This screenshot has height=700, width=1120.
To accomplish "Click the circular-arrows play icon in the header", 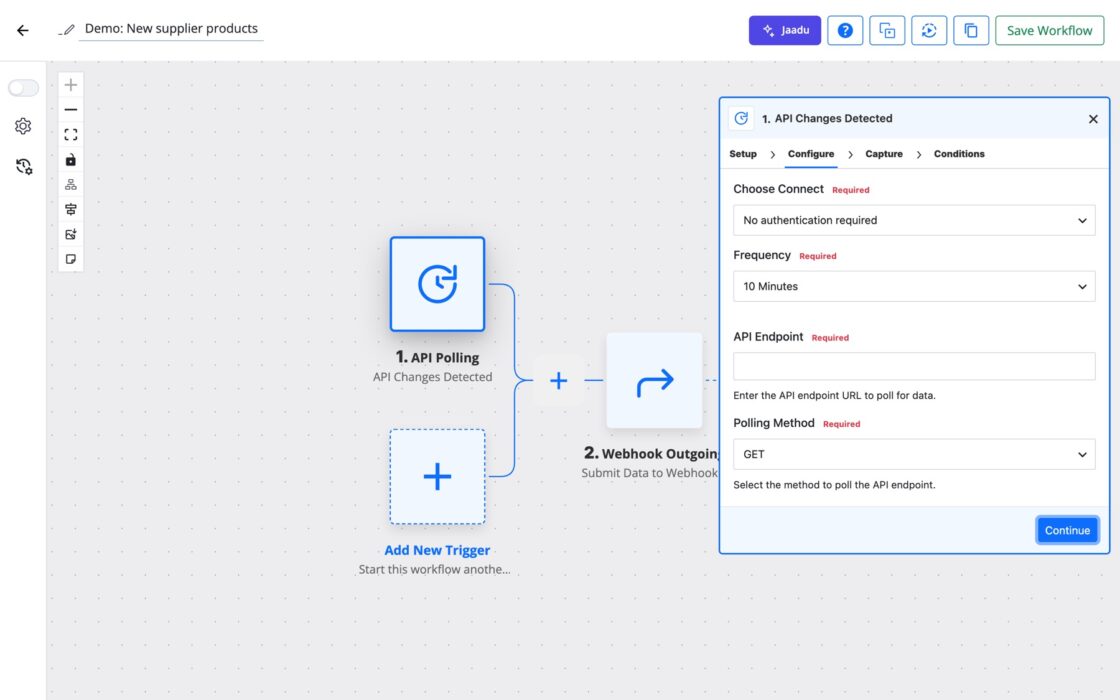I will pyautogui.click(x=929, y=30).
